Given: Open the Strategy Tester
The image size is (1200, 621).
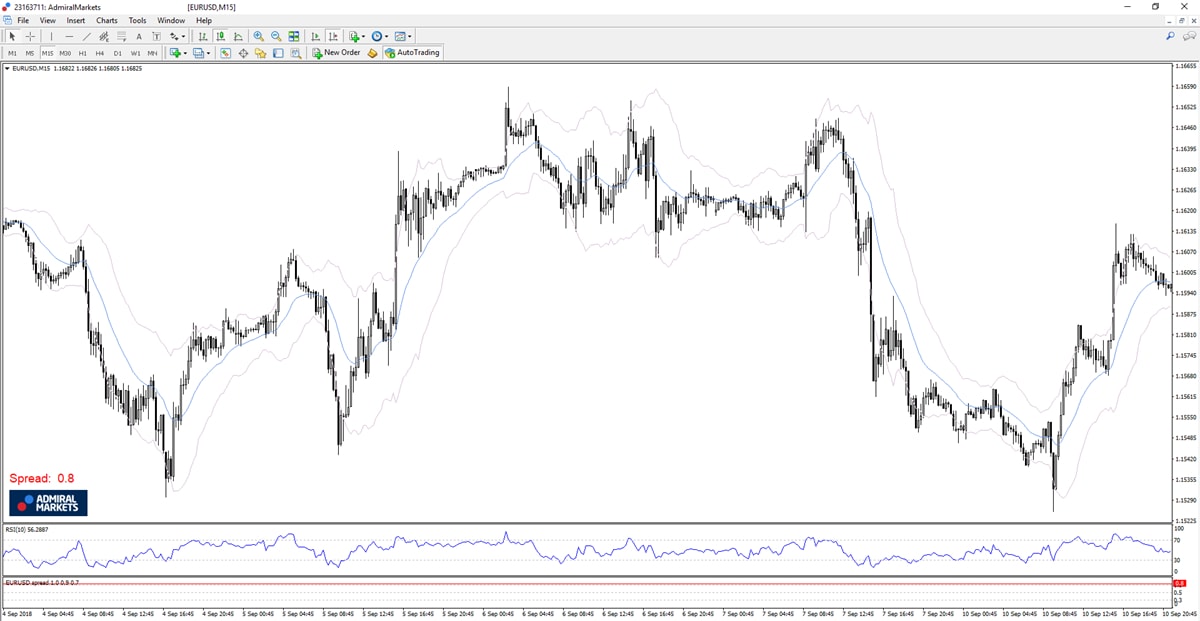Looking at the screenshot, I should (296, 53).
